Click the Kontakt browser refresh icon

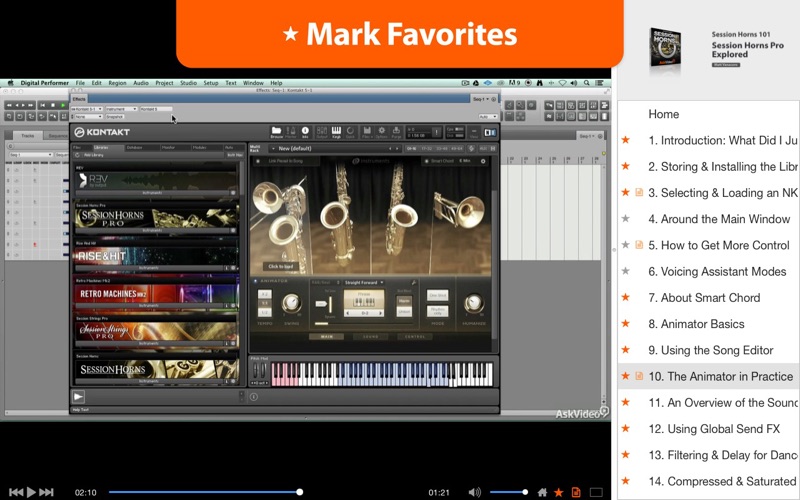point(78,155)
